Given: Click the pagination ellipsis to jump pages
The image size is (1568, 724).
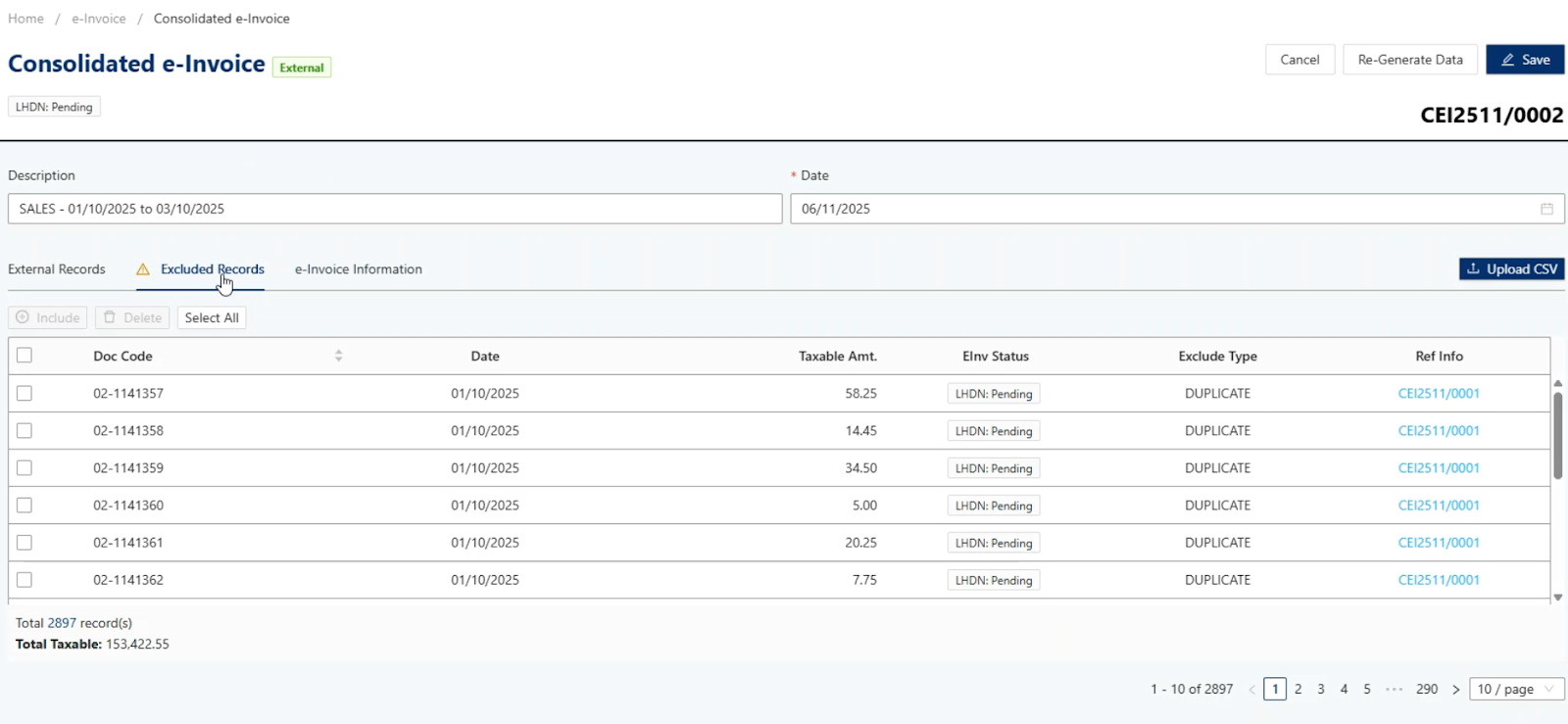Looking at the screenshot, I should pos(1394,689).
